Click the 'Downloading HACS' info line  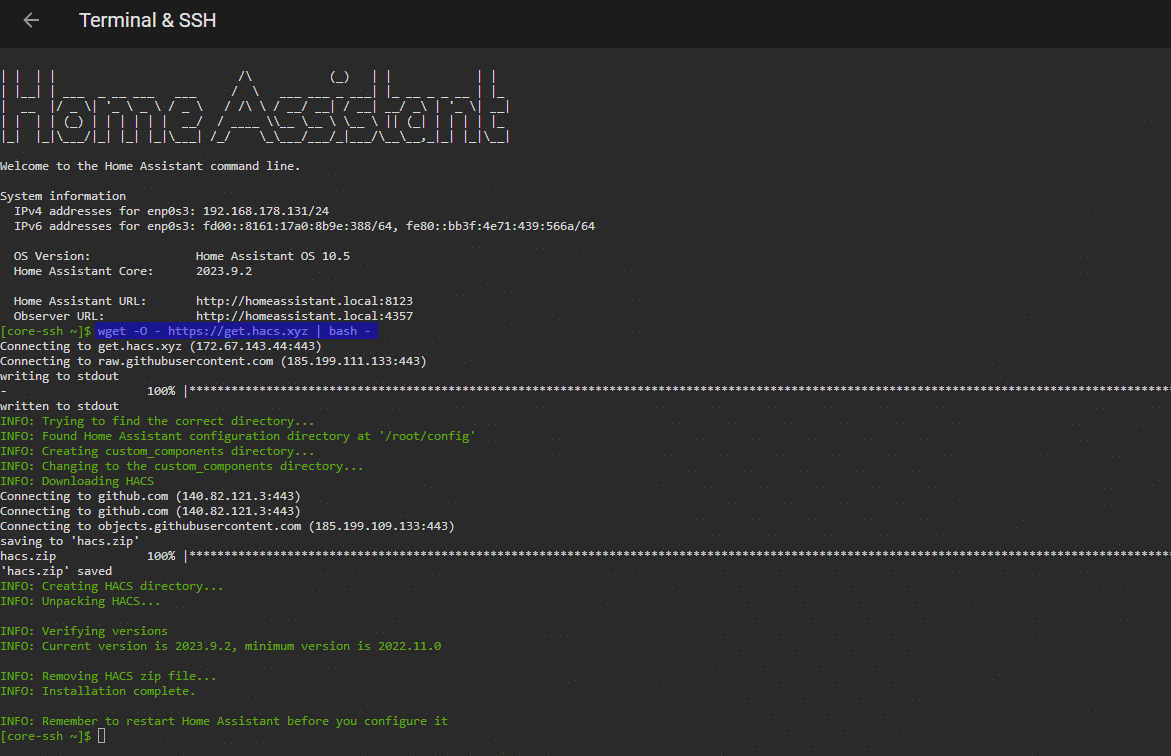click(x=77, y=481)
